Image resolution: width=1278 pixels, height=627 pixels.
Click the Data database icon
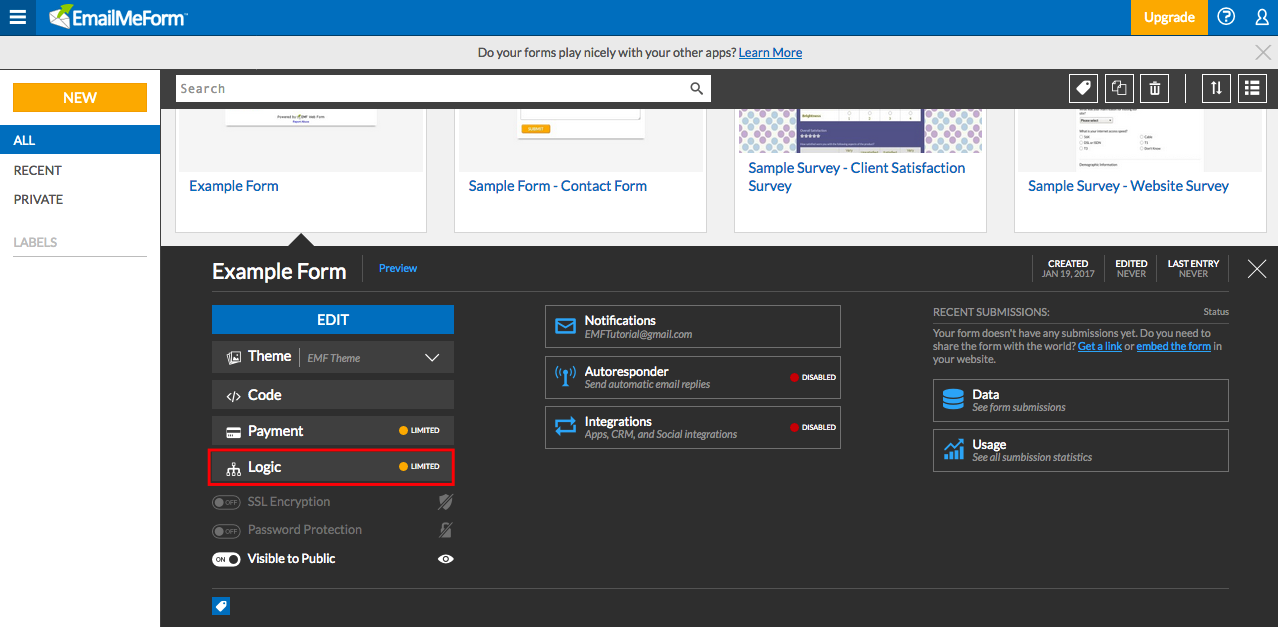point(953,400)
